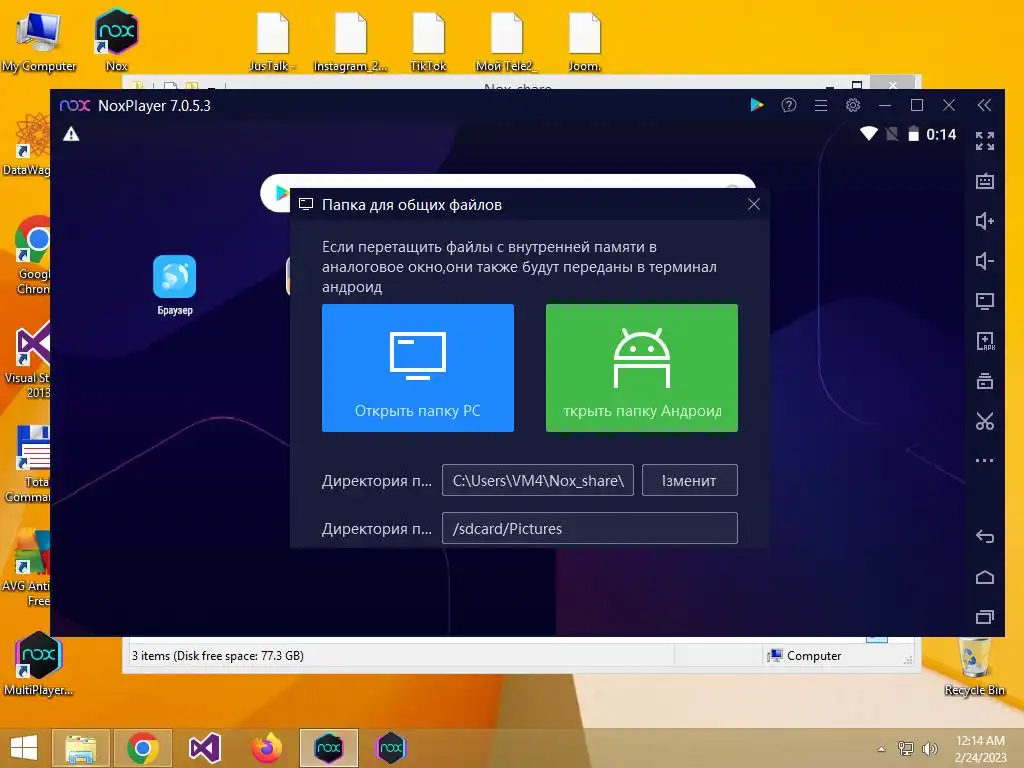Collapse the Nox sidebar with double chevron
The width and height of the screenshot is (1024, 768).
(x=984, y=105)
